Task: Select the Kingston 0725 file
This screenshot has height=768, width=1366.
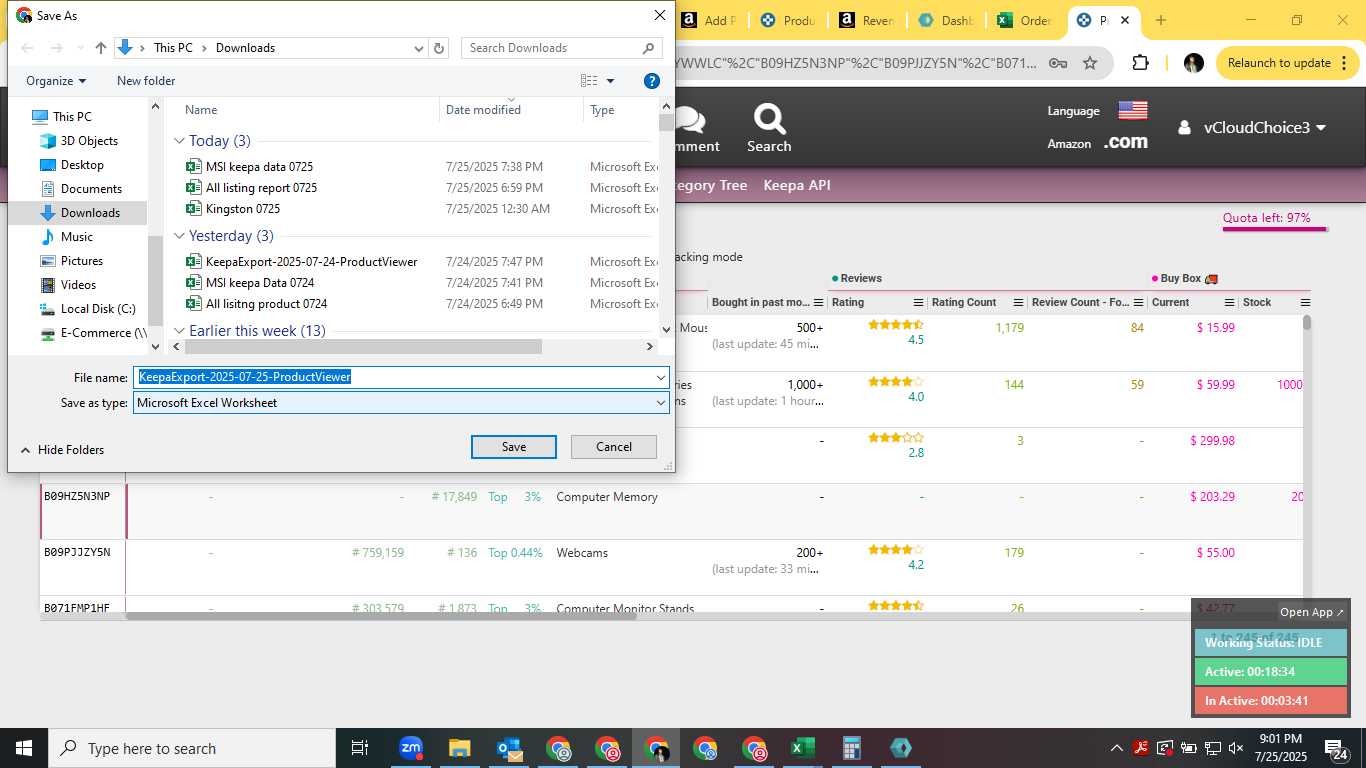Action: tap(243, 209)
